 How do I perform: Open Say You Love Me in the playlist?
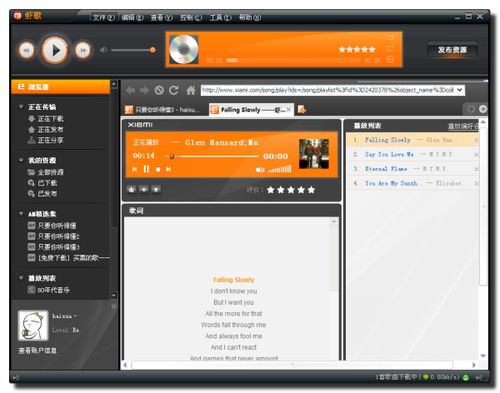tap(389, 154)
